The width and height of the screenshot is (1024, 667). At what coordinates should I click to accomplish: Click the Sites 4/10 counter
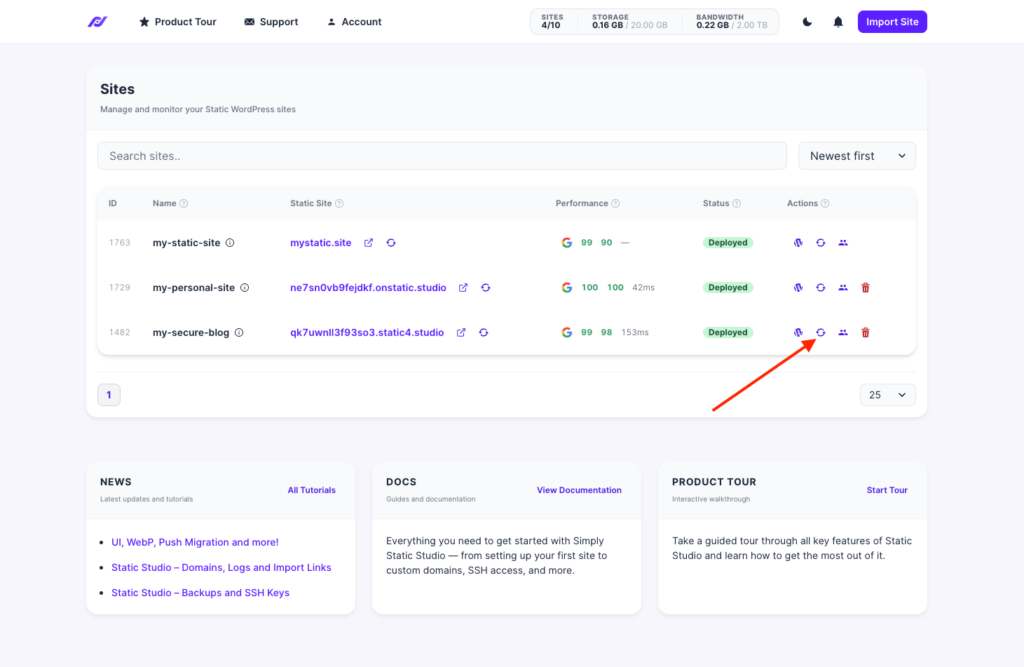pos(551,22)
